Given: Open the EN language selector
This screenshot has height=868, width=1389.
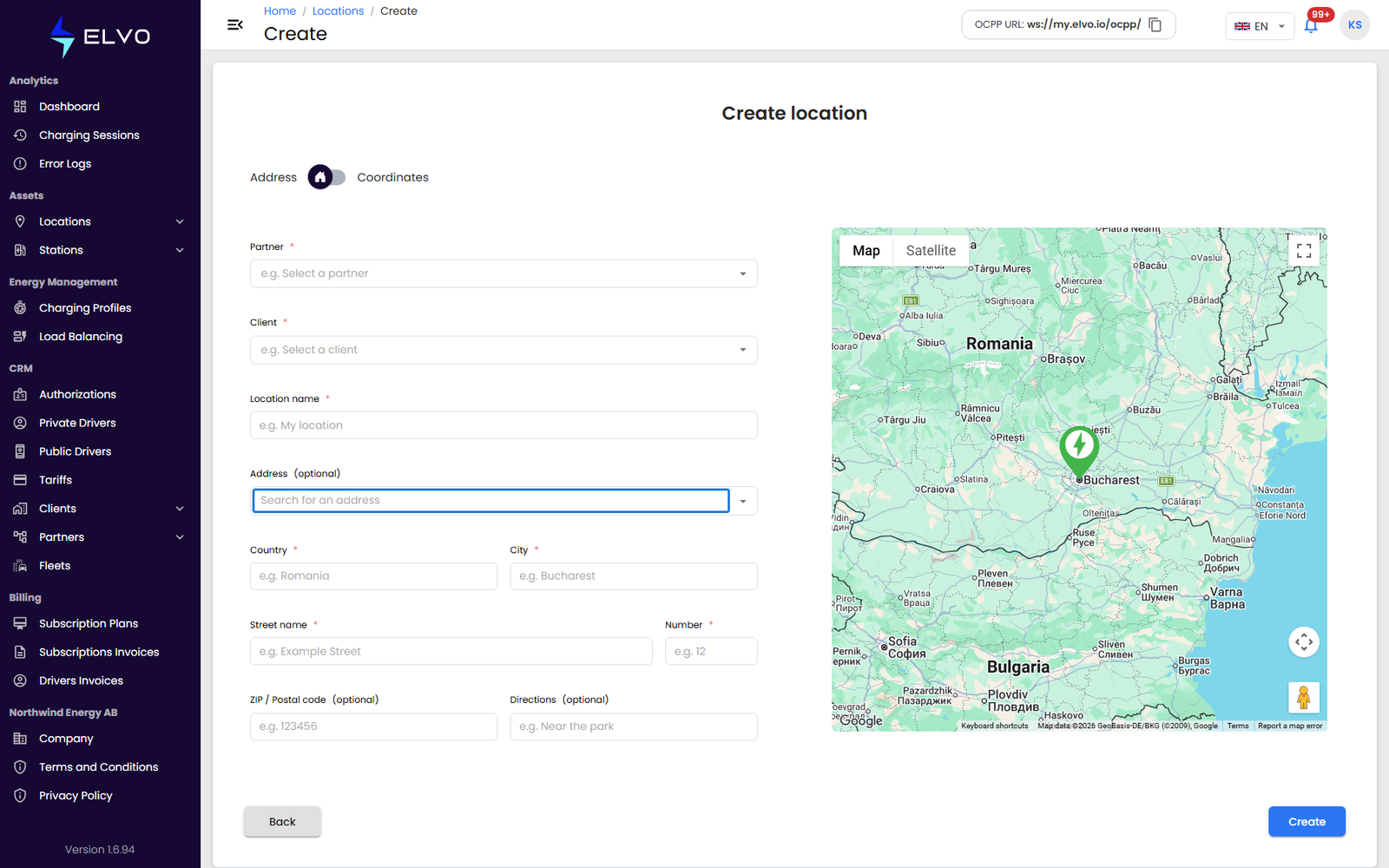Looking at the screenshot, I should point(1259,26).
